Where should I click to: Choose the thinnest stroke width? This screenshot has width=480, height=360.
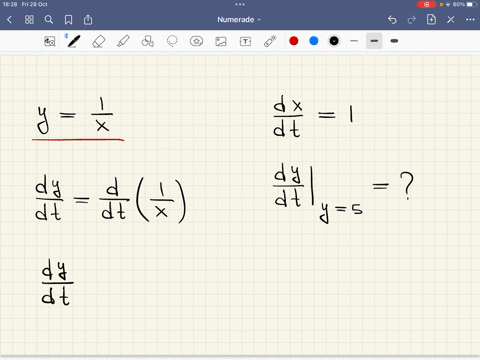coord(354,41)
